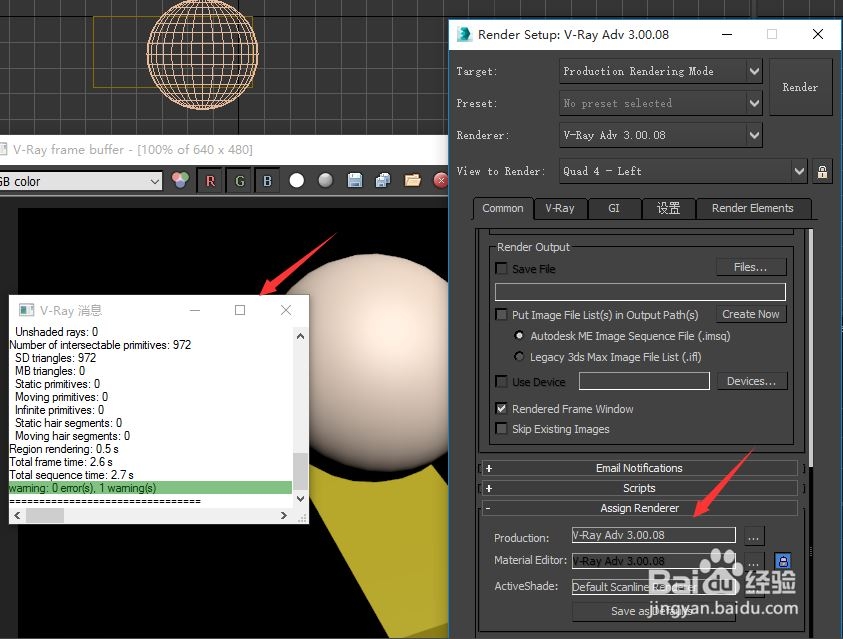Toggle blue lock beside Material Editor renderer
This screenshot has width=843, height=639.
(783, 561)
